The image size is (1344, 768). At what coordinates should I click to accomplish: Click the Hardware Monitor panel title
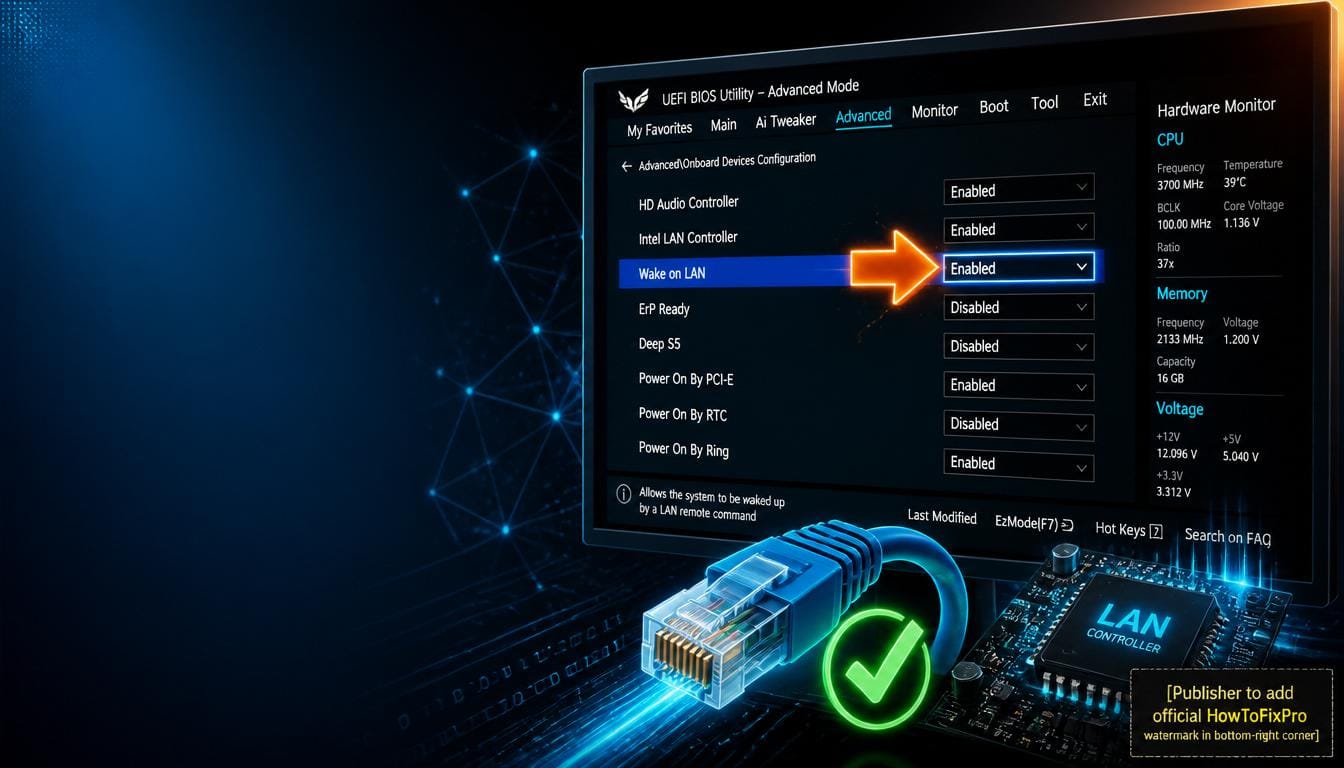click(x=1216, y=106)
